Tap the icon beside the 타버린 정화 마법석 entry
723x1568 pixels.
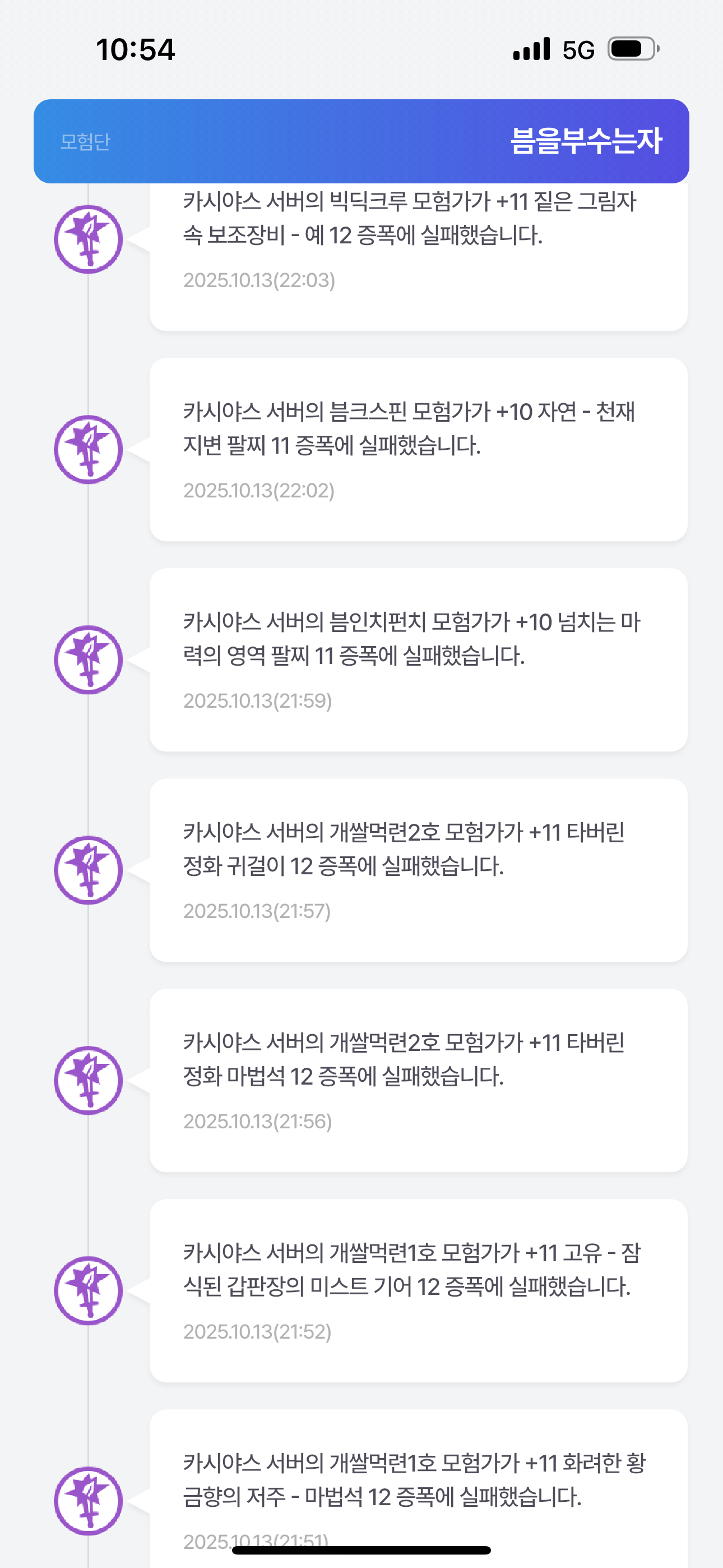88,1081
